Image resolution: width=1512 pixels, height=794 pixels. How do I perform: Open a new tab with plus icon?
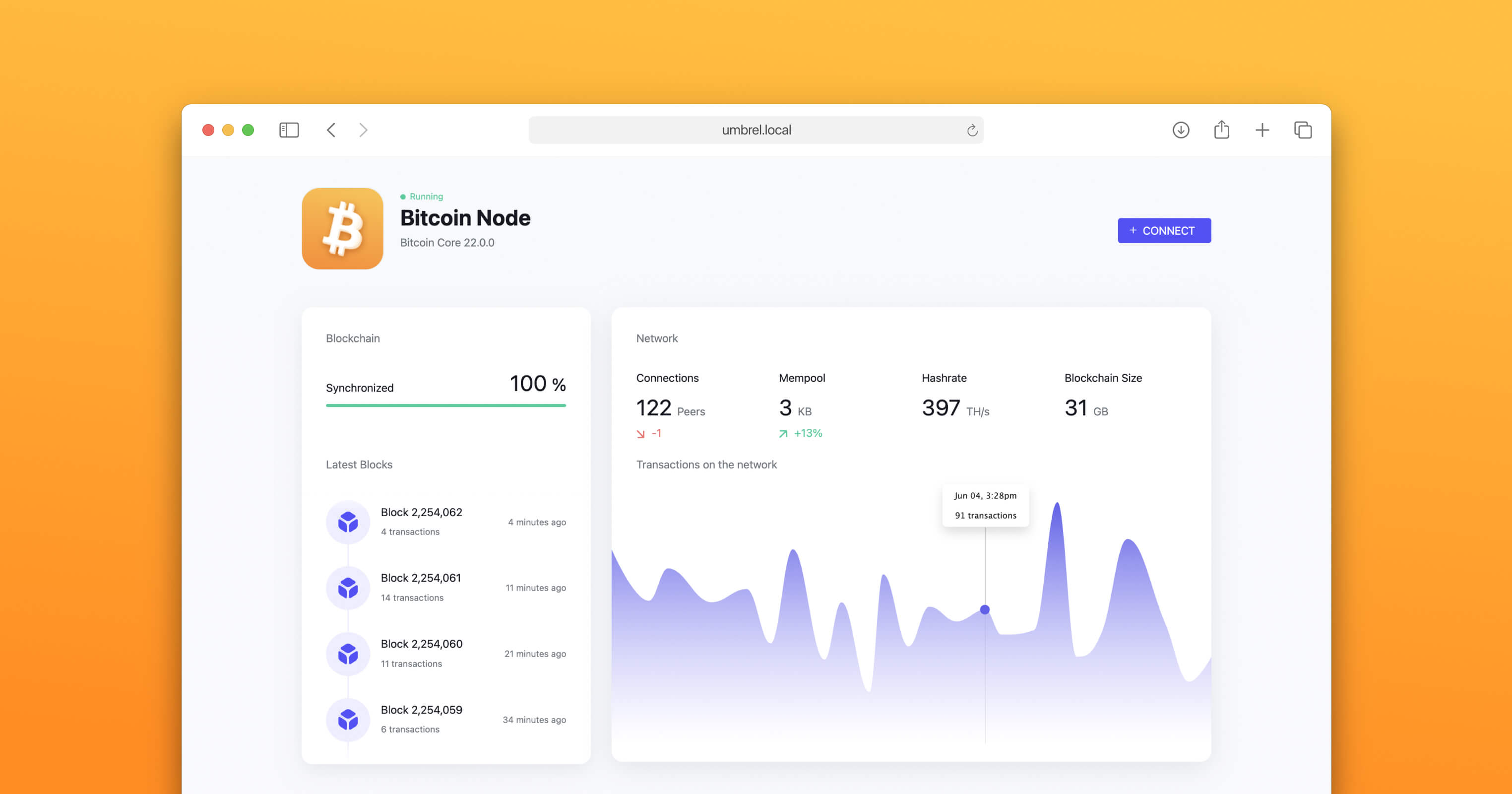pos(1262,130)
